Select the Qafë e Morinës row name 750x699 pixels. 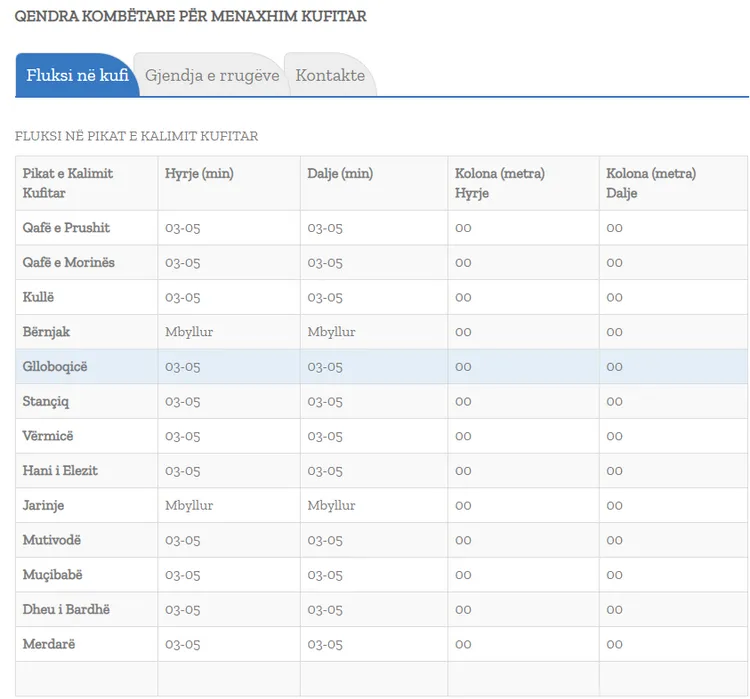[x=68, y=262]
